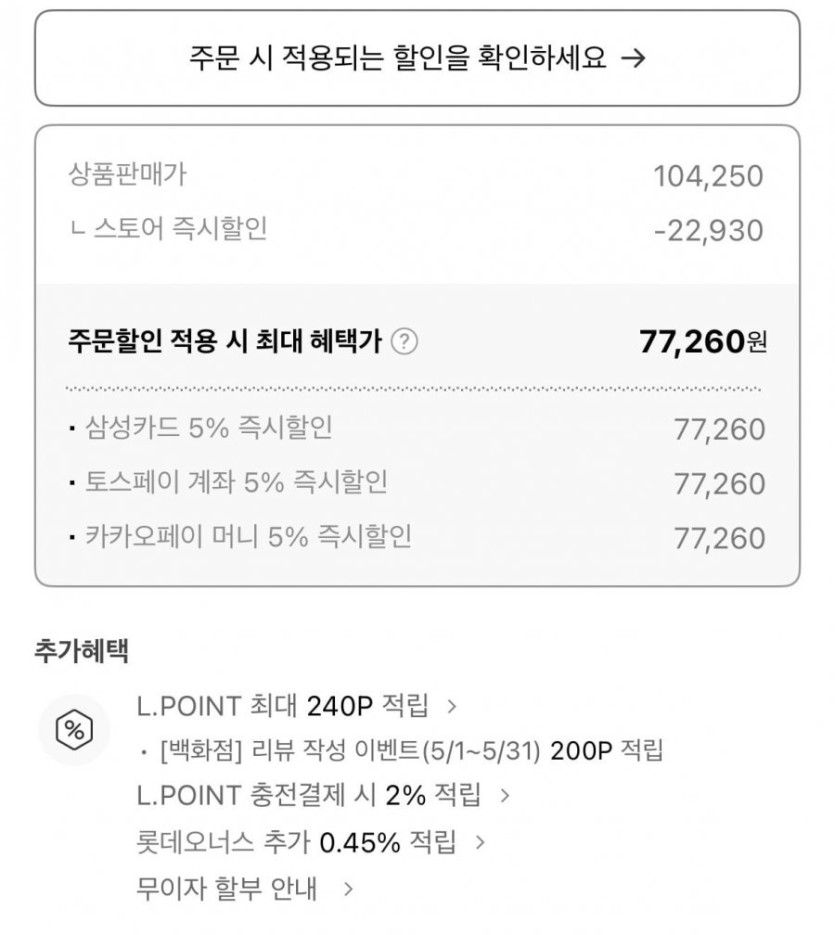
Task: Click chevron beside 충전결제 시 2% 적립
Action: pos(505,796)
